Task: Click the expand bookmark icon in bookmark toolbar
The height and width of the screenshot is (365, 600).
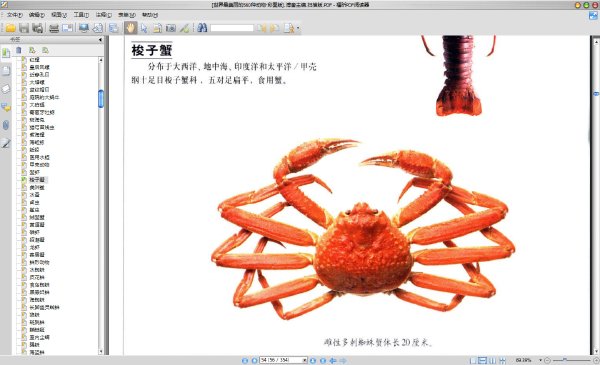Action: pyautogui.click(x=32, y=50)
